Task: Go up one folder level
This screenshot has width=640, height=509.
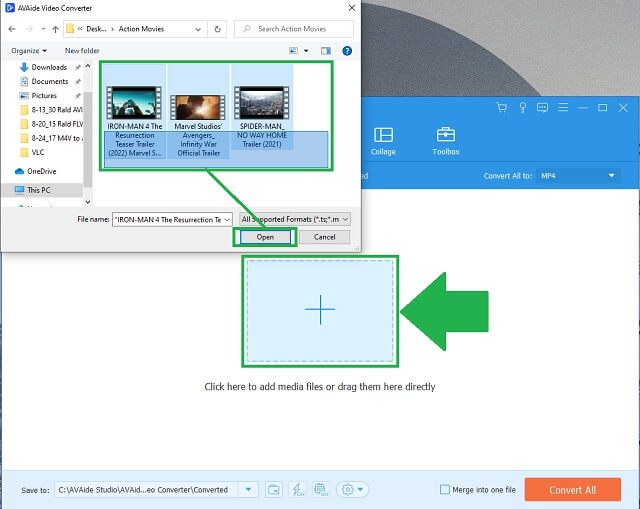Action: coord(56,29)
